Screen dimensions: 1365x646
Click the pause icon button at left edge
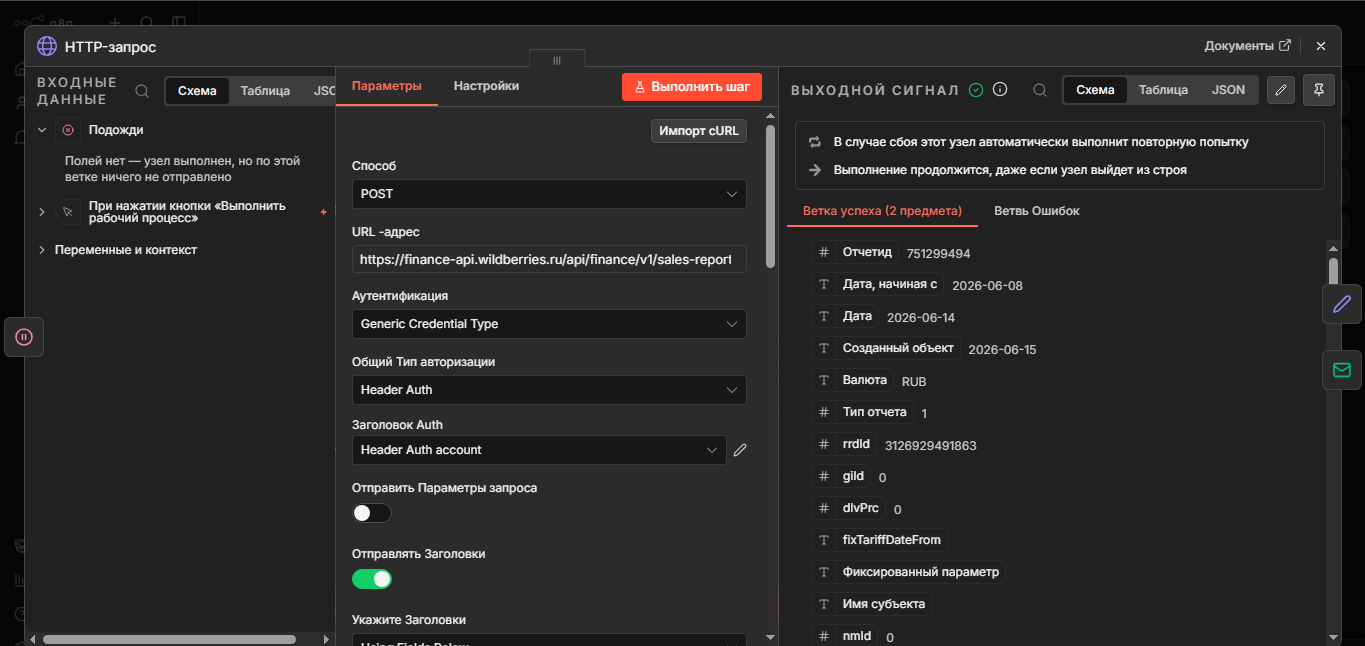[25, 337]
